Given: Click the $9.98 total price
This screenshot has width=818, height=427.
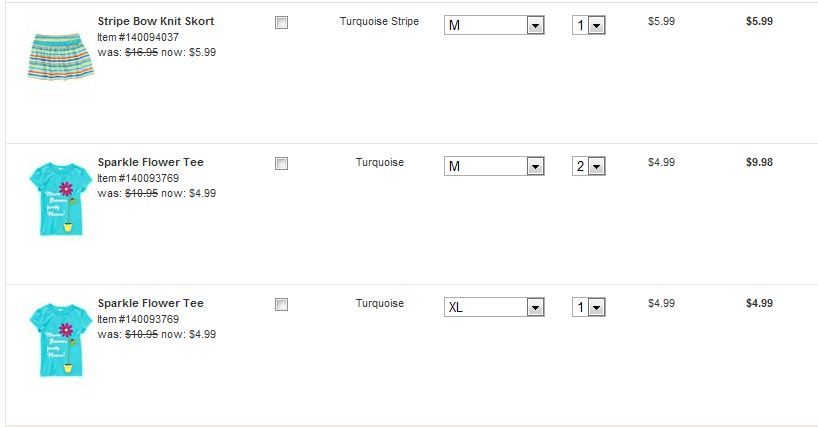Looking at the screenshot, I should [759, 162].
